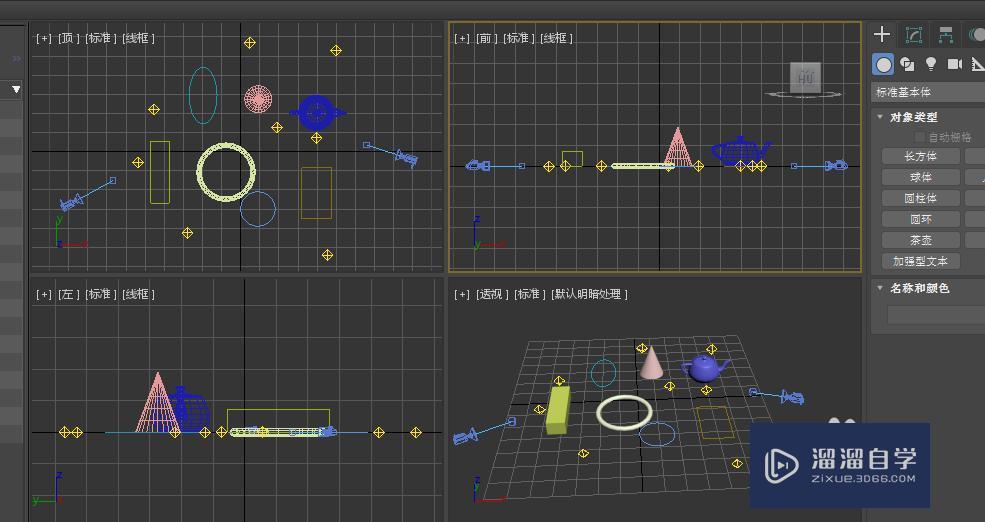Image resolution: width=985 pixels, height=522 pixels.
Task: Click the 圆柱体 cylinder button
Action: pos(921,198)
